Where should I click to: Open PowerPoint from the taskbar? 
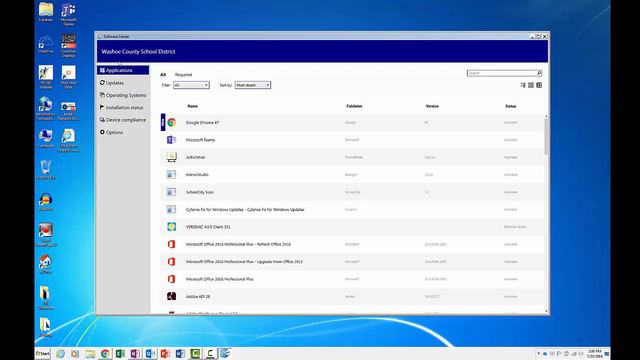pyautogui.click(x=165, y=353)
